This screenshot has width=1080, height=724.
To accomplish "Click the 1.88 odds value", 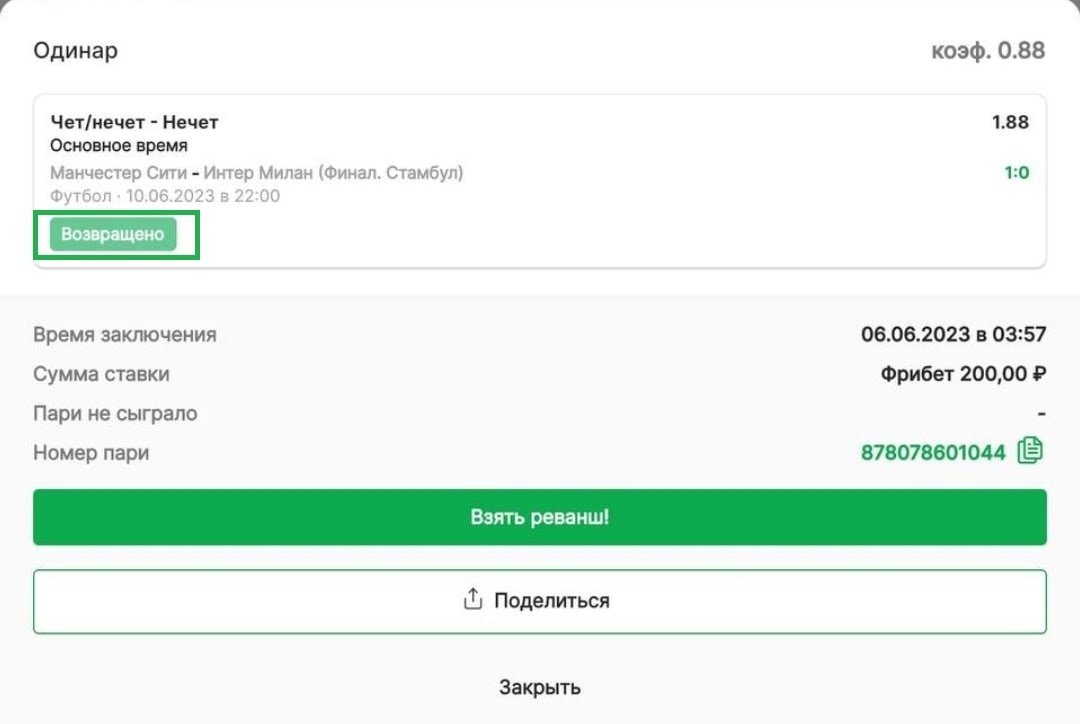I will click(1010, 122).
